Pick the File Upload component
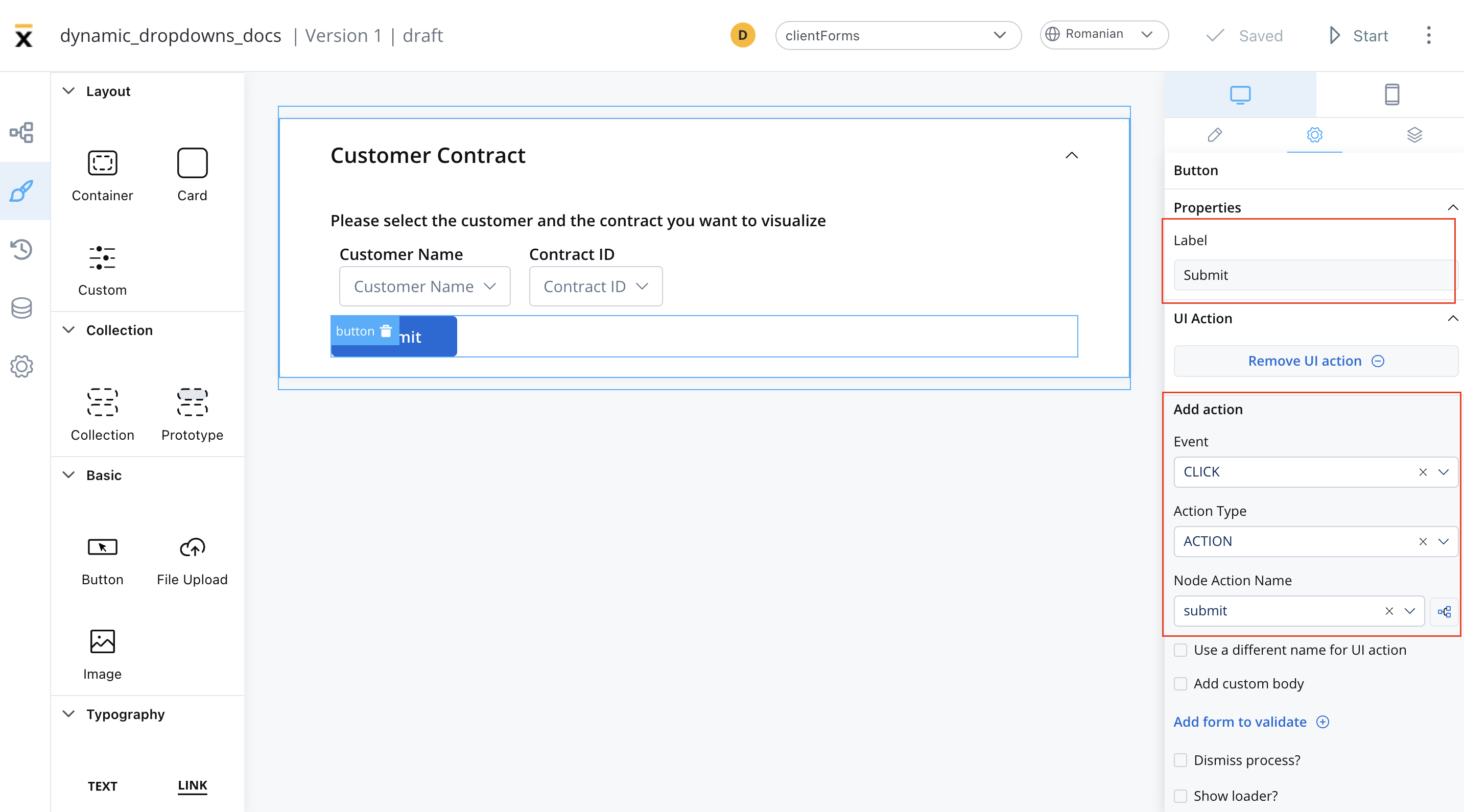This screenshot has width=1464, height=812. pos(192,561)
